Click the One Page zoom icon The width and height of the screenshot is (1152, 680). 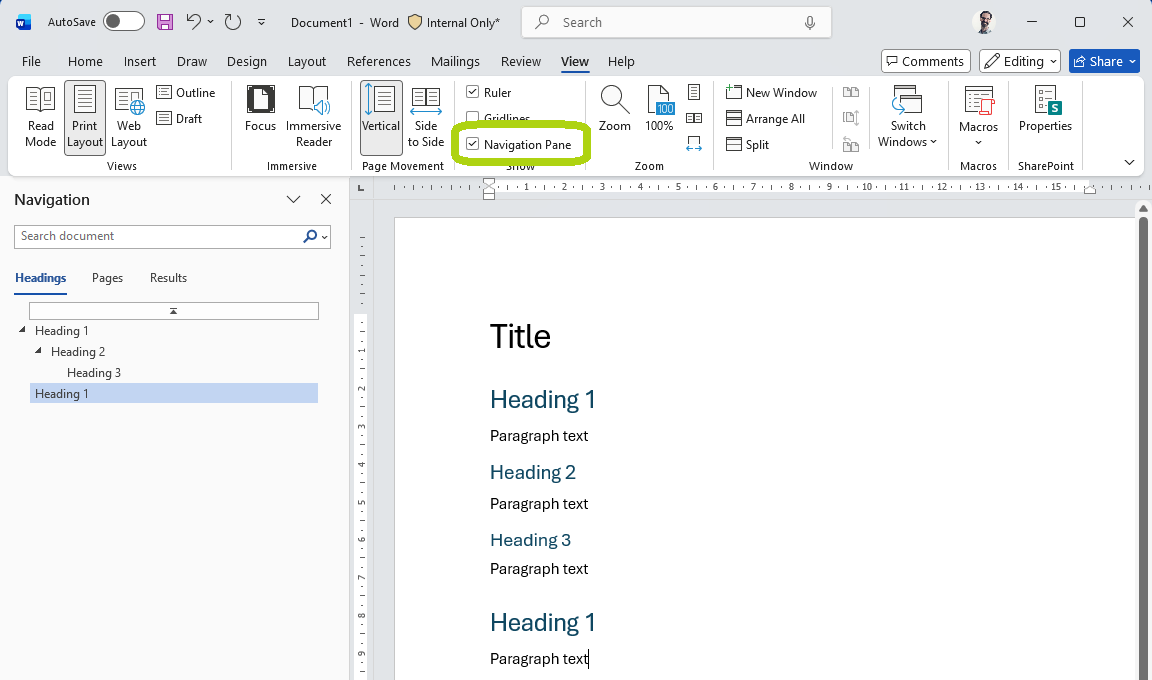click(694, 92)
